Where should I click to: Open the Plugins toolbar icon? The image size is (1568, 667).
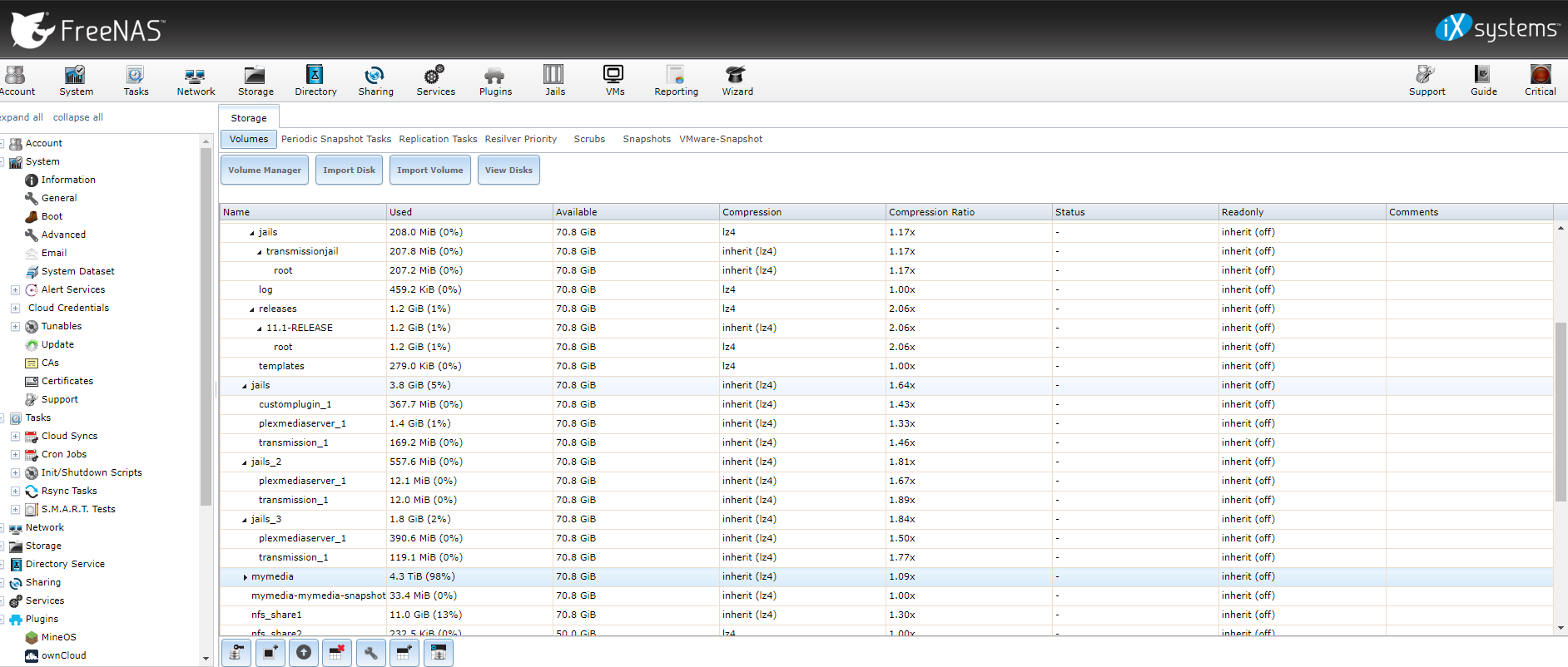point(495,81)
